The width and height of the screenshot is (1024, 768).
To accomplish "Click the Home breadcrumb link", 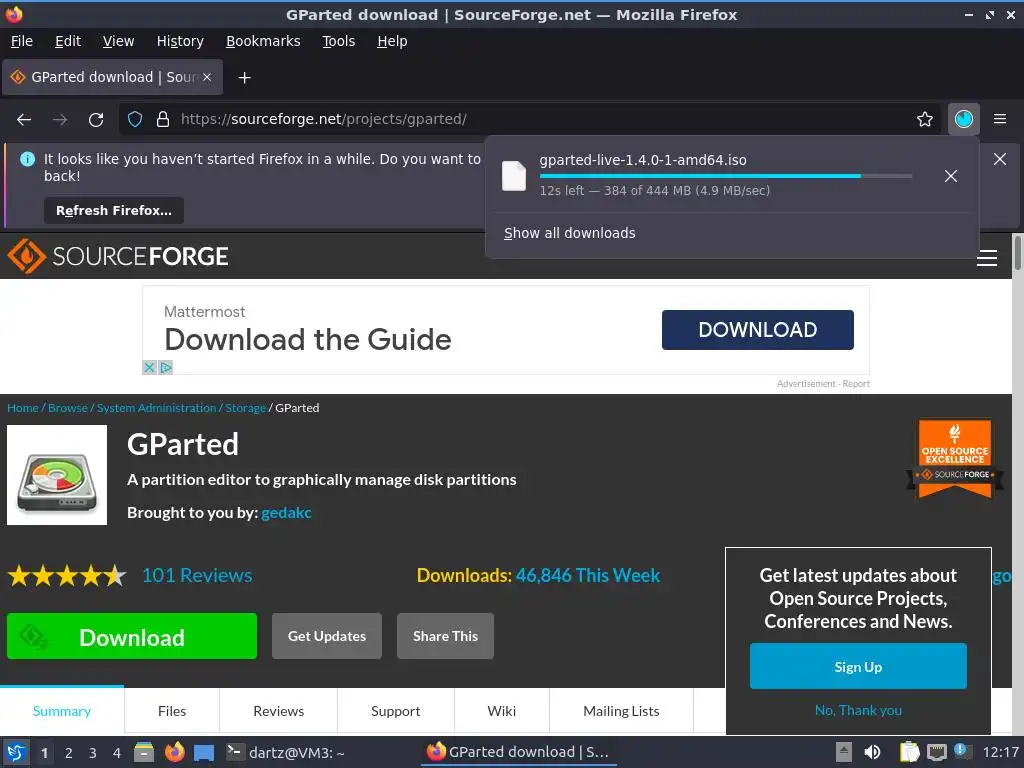I will click(x=23, y=408).
